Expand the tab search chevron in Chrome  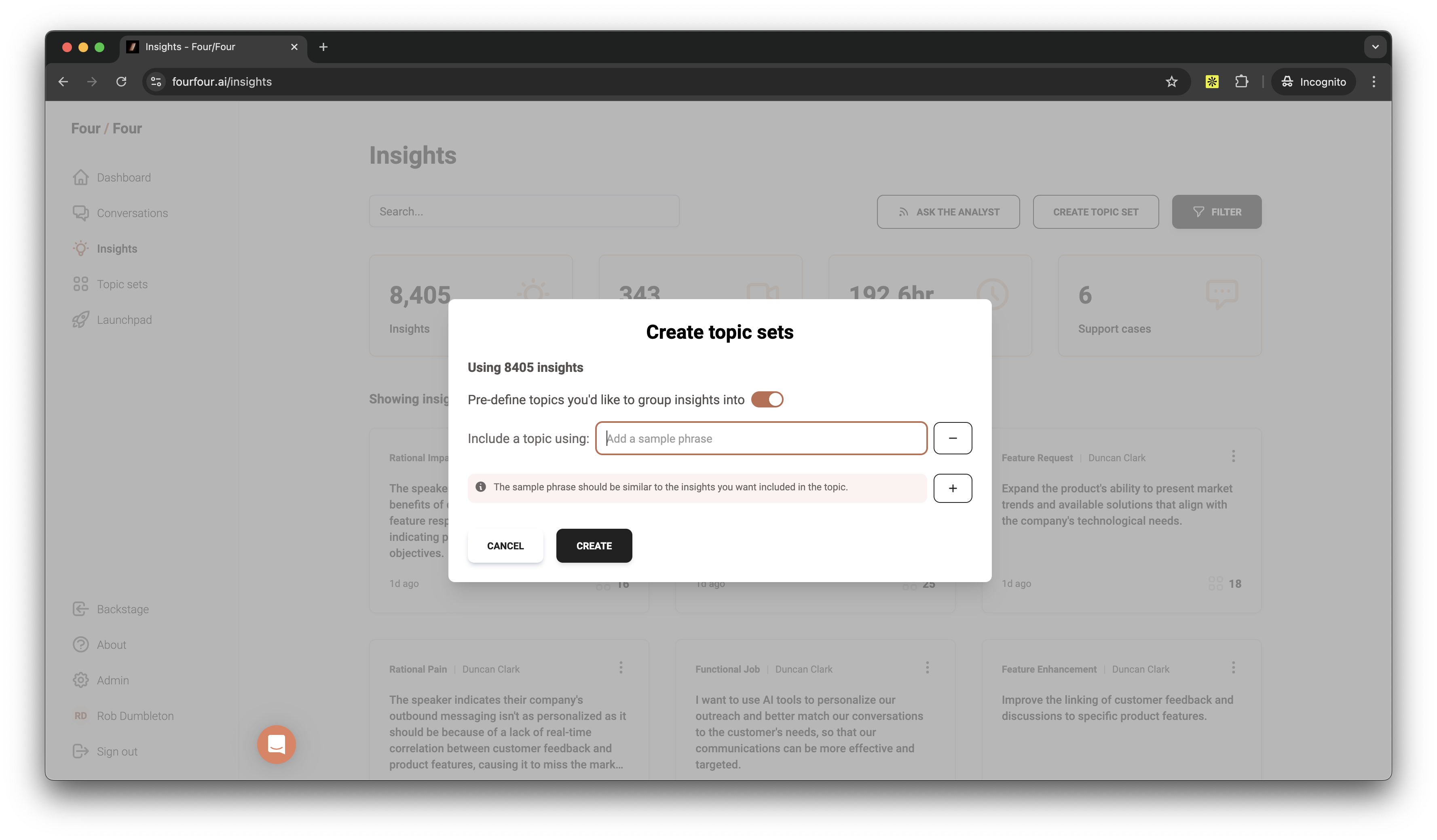click(x=1375, y=47)
